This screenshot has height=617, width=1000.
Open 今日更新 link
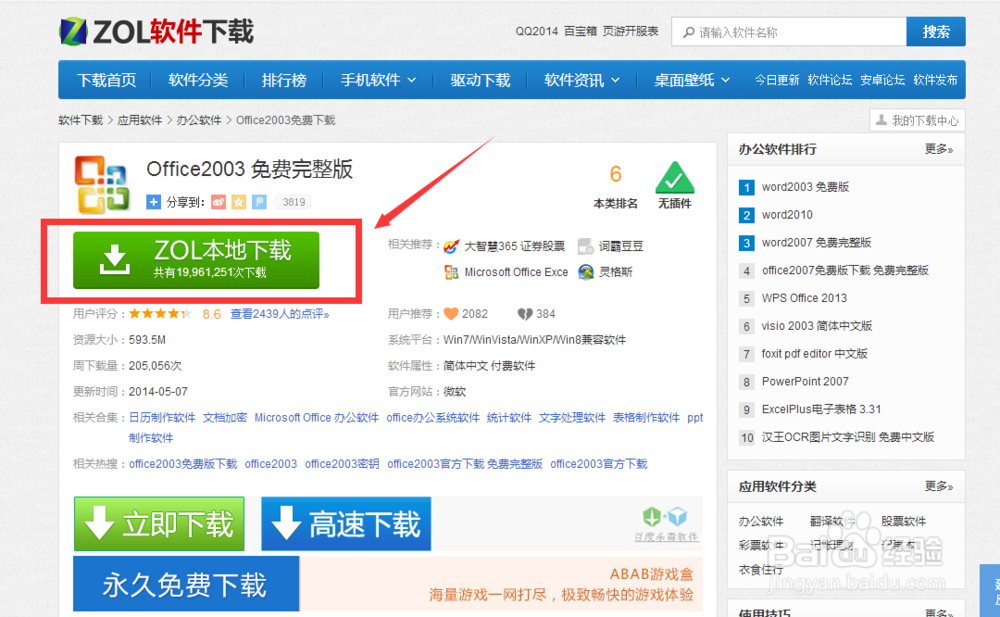777,80
